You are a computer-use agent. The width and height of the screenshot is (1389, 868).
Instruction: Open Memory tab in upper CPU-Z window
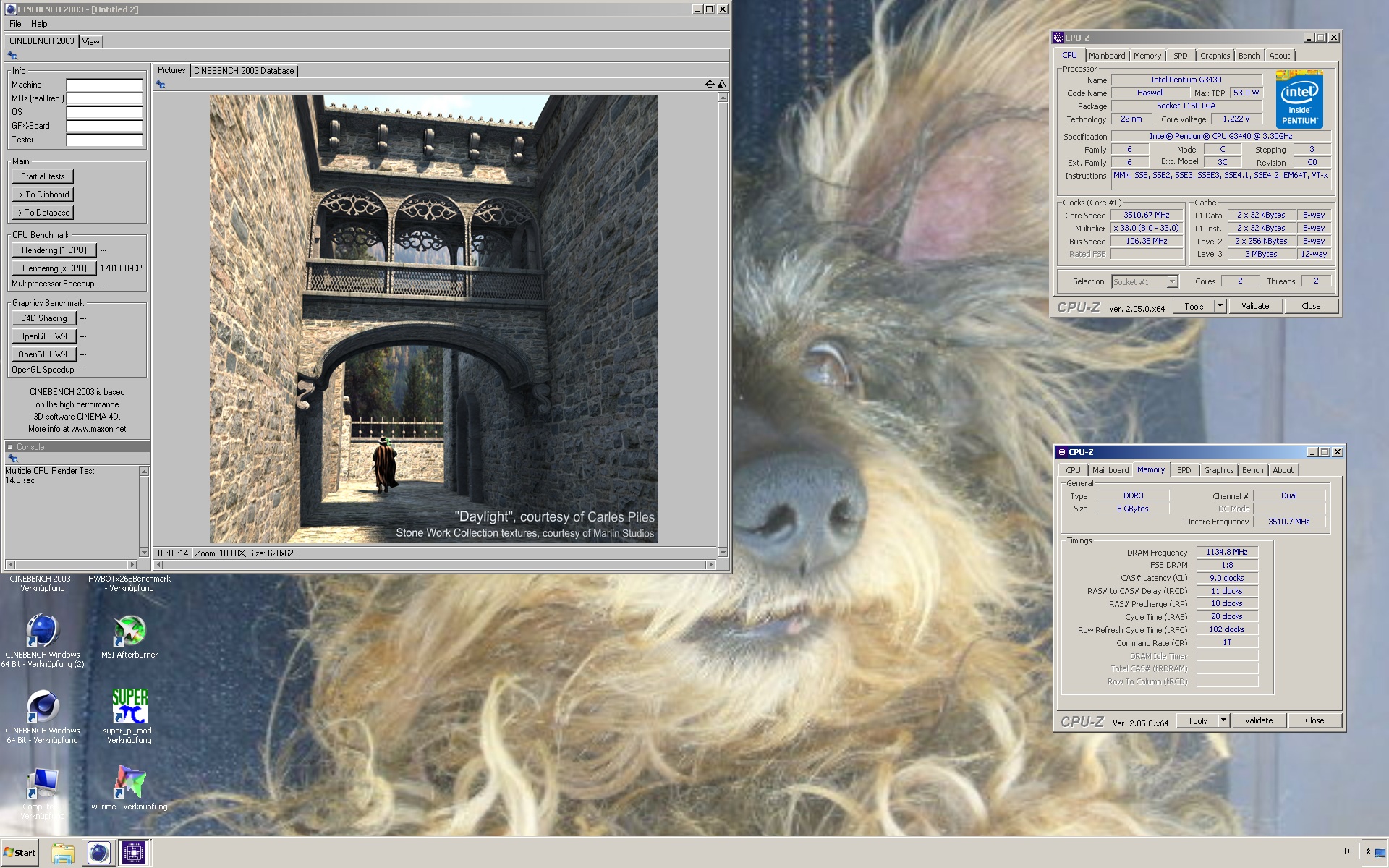click(1147, 56)
